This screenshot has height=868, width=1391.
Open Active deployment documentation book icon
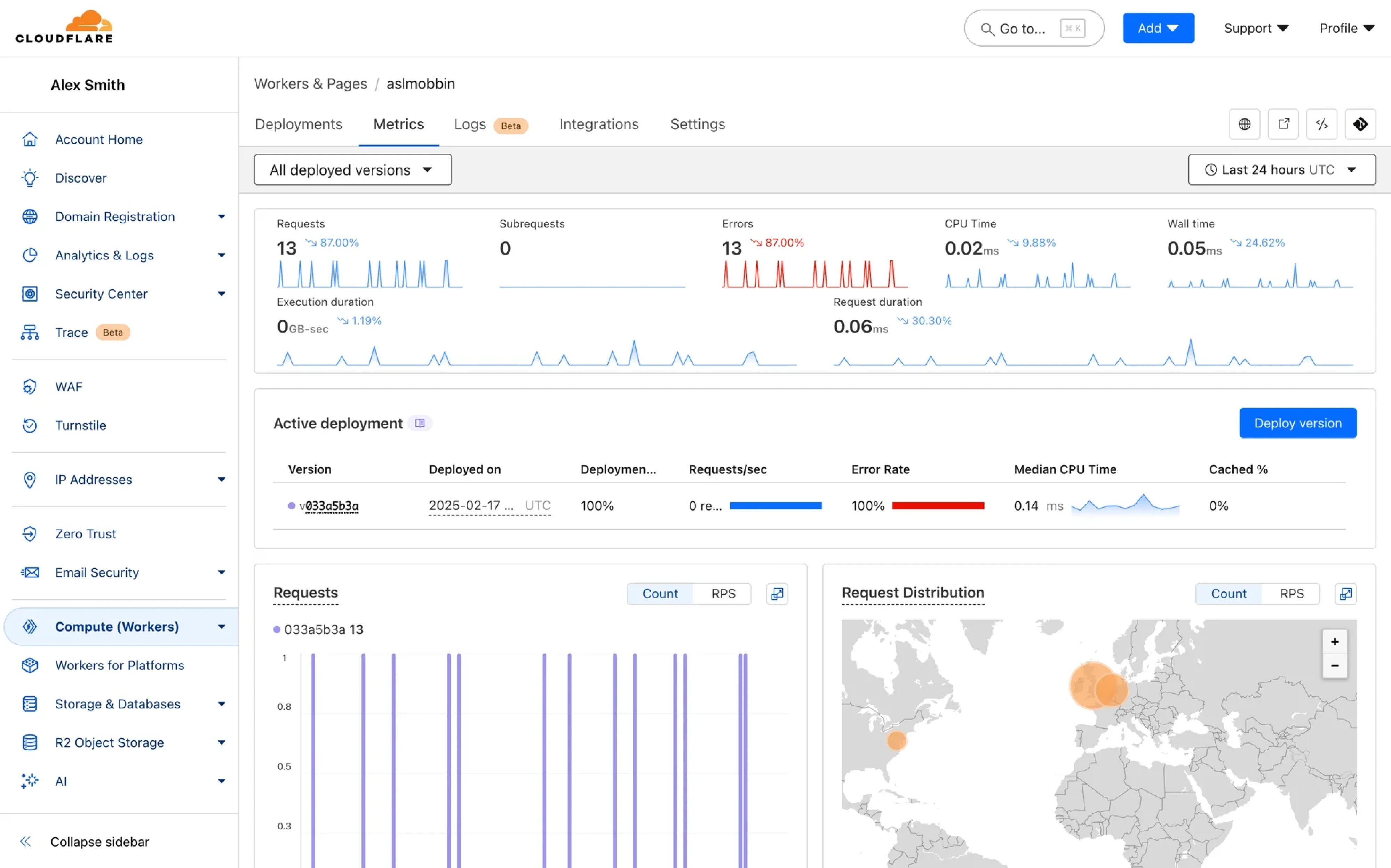(x=420, y=423)
